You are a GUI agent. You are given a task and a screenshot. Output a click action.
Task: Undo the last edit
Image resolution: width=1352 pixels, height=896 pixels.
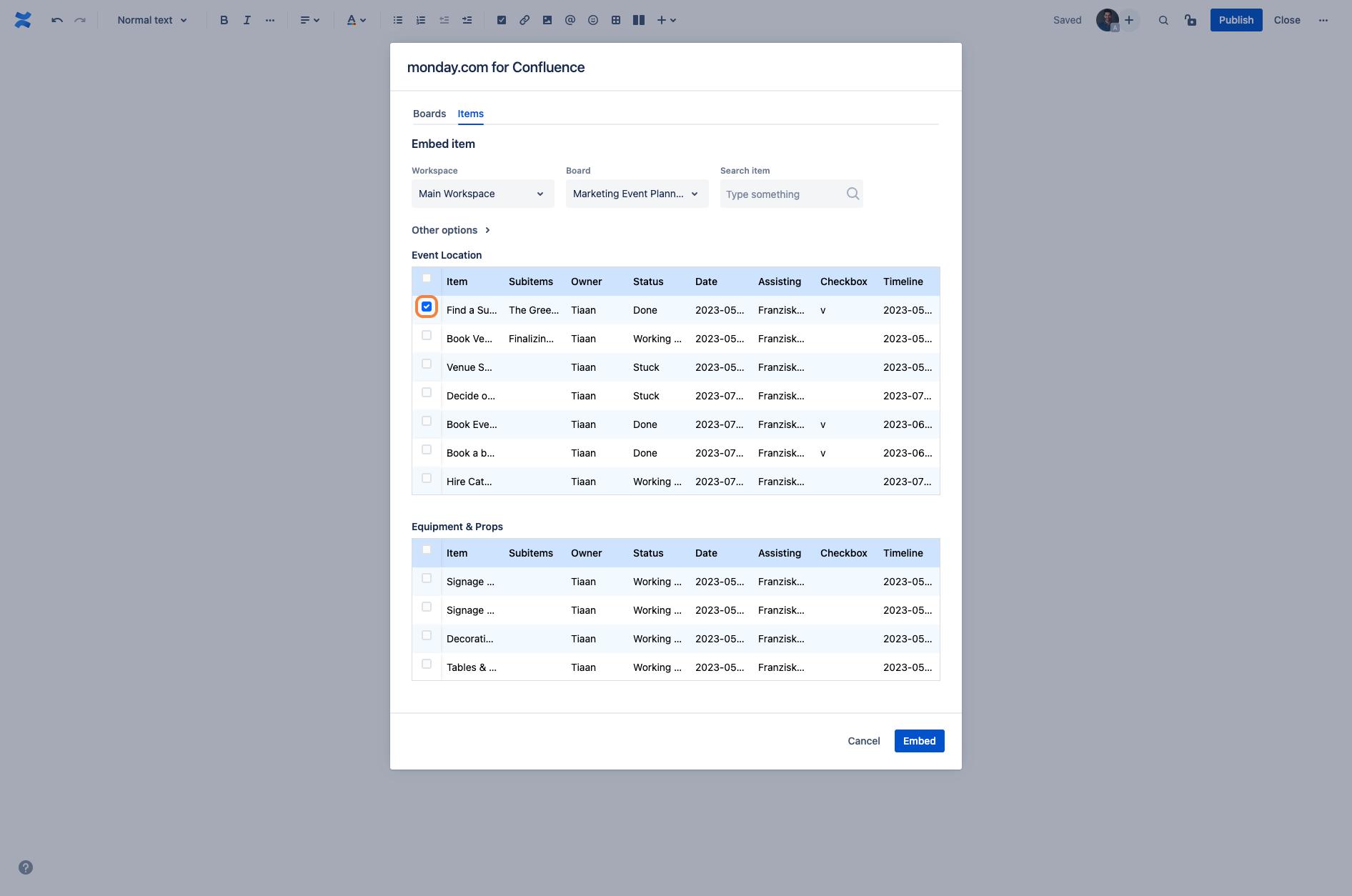click(57, 20)
